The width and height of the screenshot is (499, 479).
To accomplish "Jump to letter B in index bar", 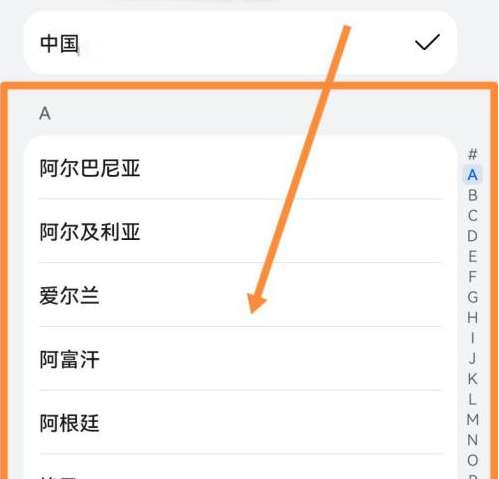I will (x=472, y=195).
